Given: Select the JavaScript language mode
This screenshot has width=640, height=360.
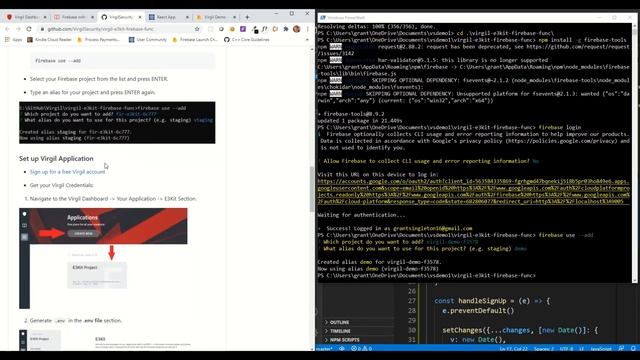Looking at the screenshot, I should coord(601,349).
